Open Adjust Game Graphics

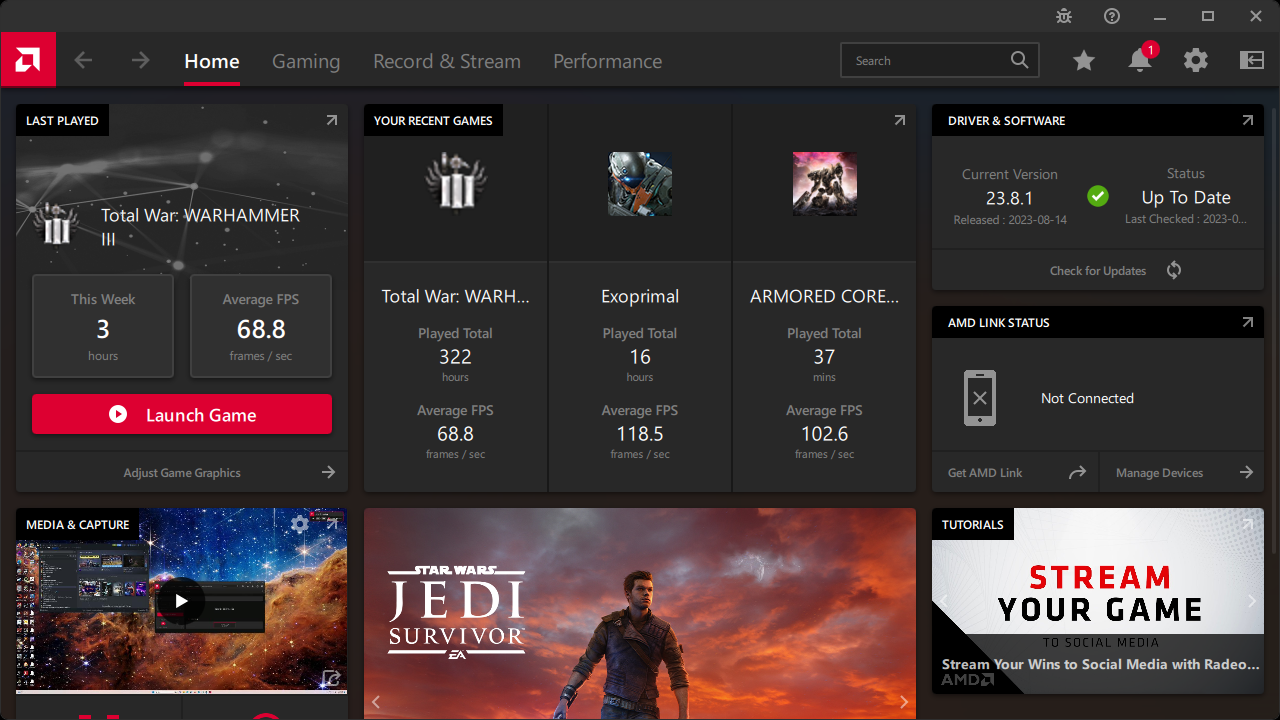click(x=182, y=472)
